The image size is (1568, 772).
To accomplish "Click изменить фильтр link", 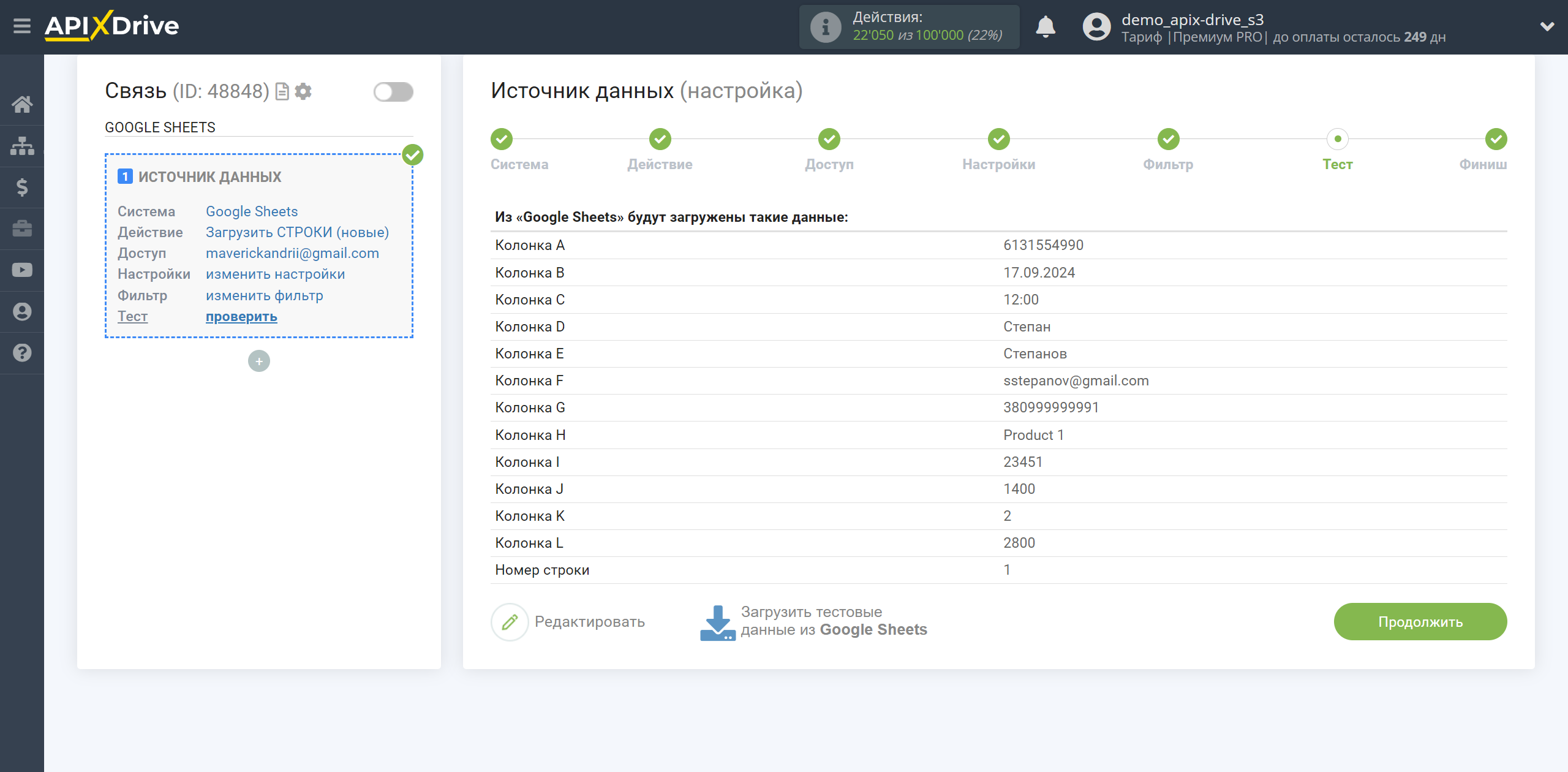I will 264,295.
